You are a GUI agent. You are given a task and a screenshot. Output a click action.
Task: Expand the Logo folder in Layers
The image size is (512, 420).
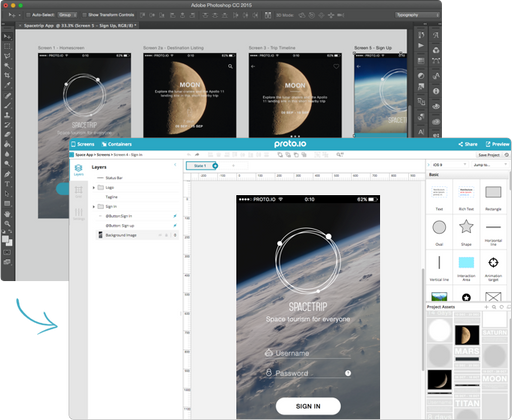click(94, 188)
